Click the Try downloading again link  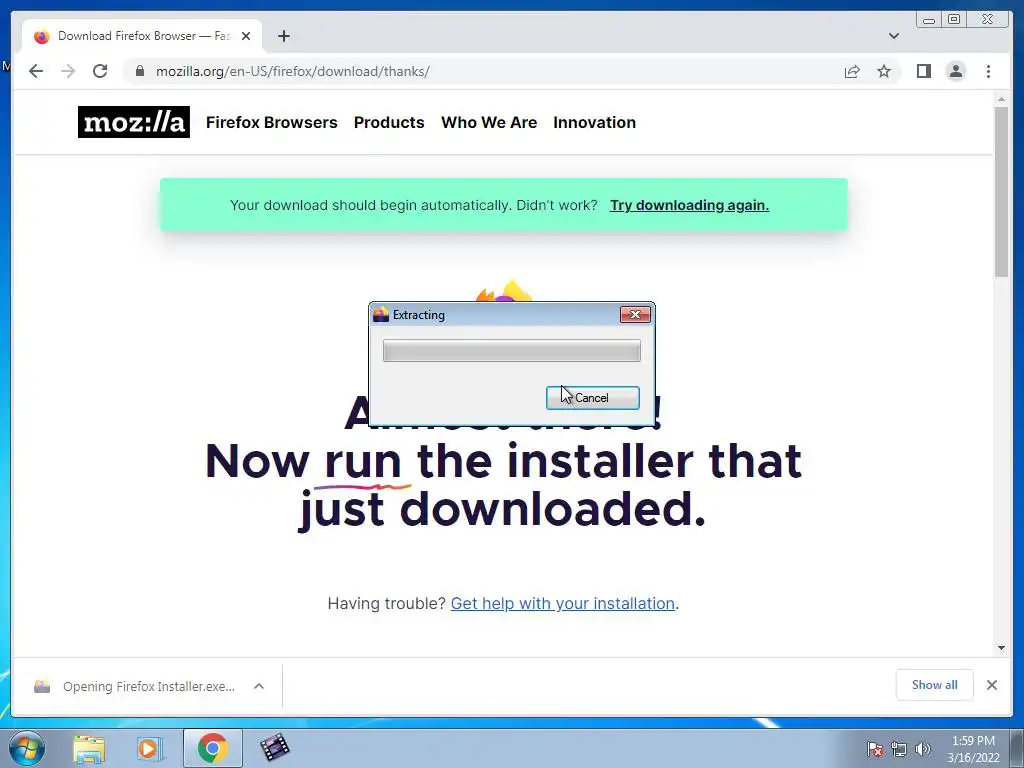689,205
